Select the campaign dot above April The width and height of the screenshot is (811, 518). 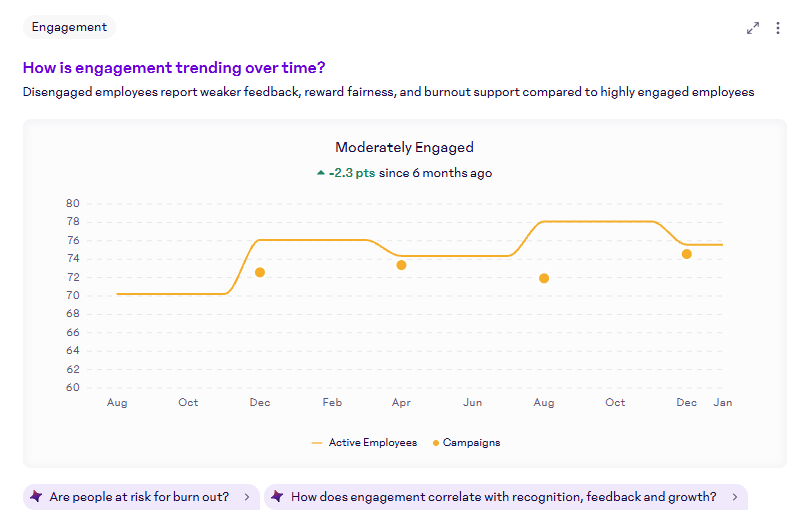(x=401, y=265)
